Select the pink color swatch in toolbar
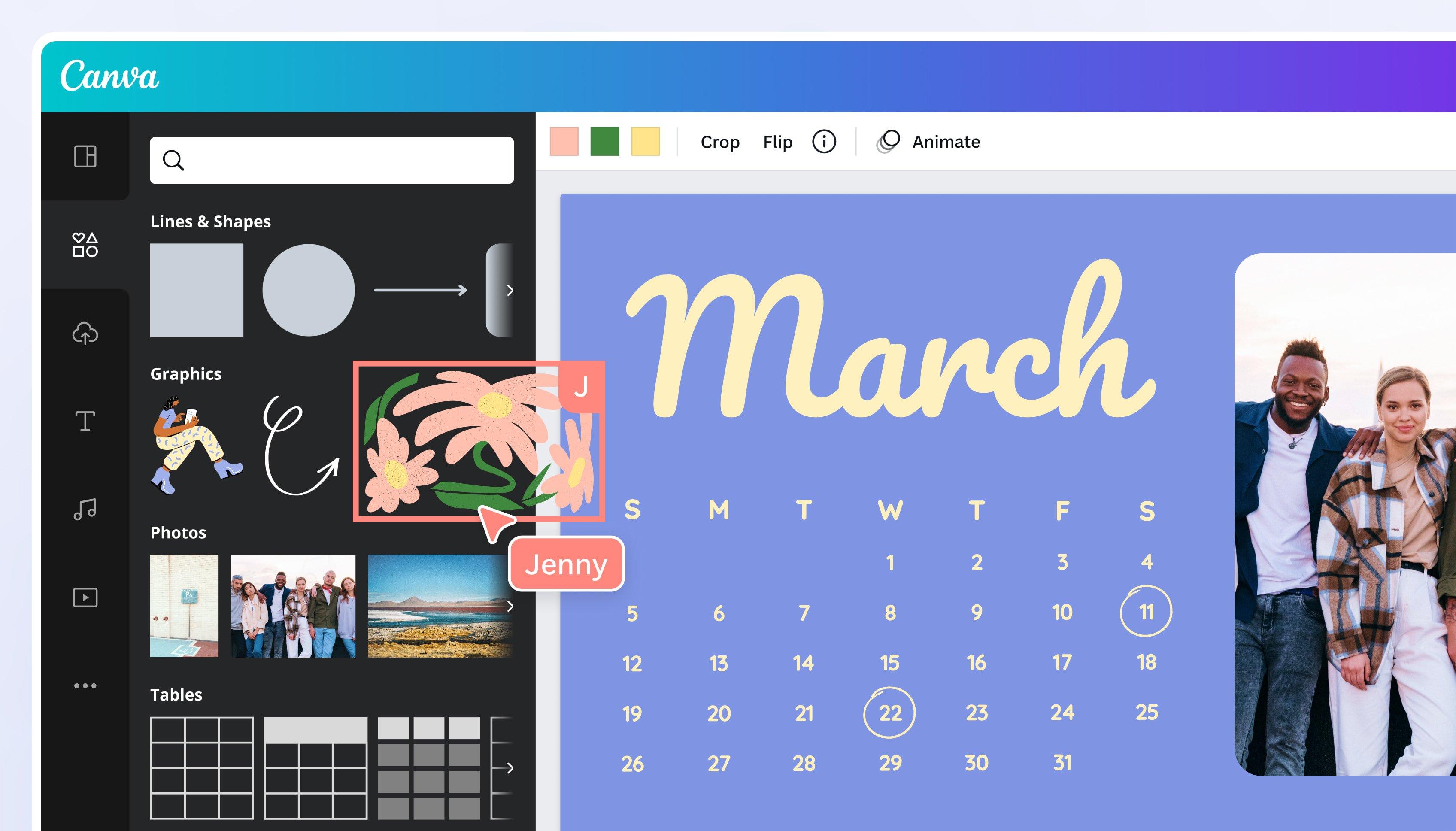Image resolution: width=1456 pixels, height=831 pixels. point(566,141)
